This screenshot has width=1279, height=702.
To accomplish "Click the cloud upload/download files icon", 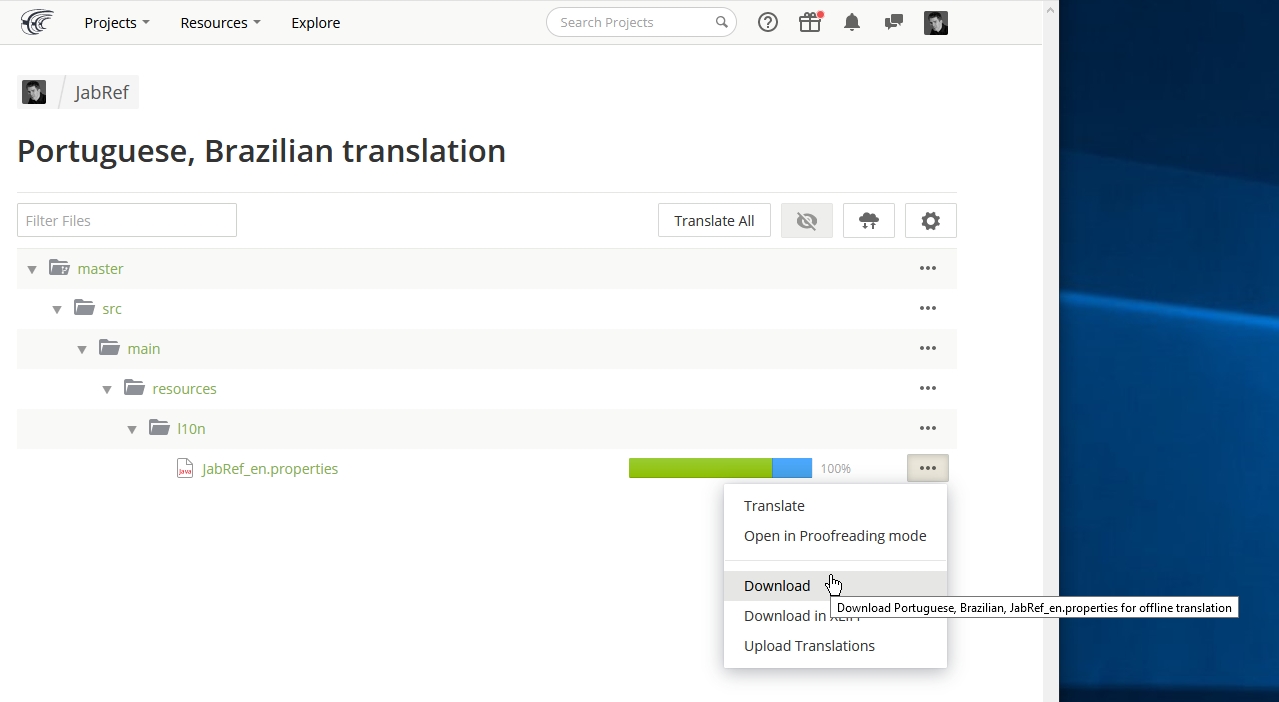I will pyautogui.click(x=869, y=221).
